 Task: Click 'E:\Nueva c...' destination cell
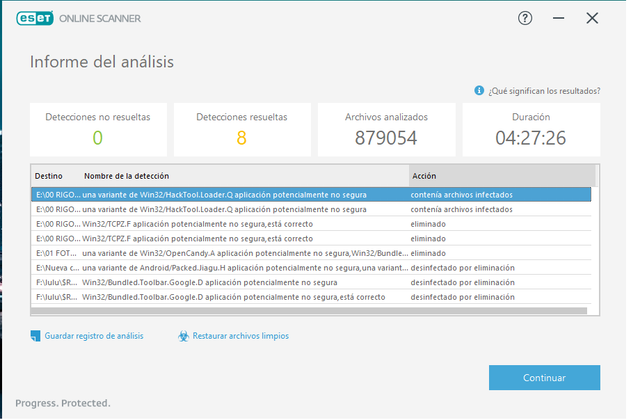coord(56,268)
